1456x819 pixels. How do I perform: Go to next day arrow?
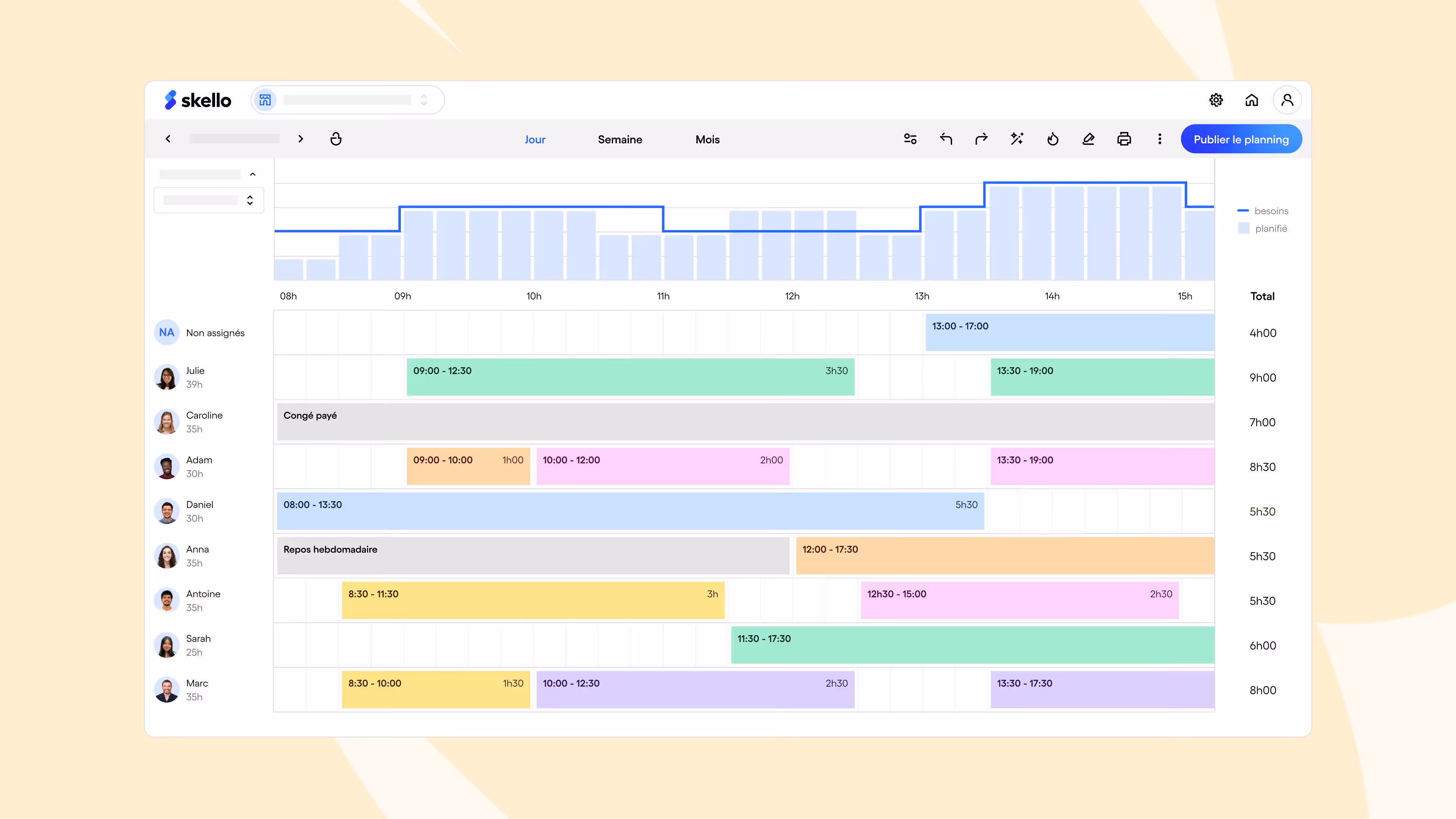point(301,139)
